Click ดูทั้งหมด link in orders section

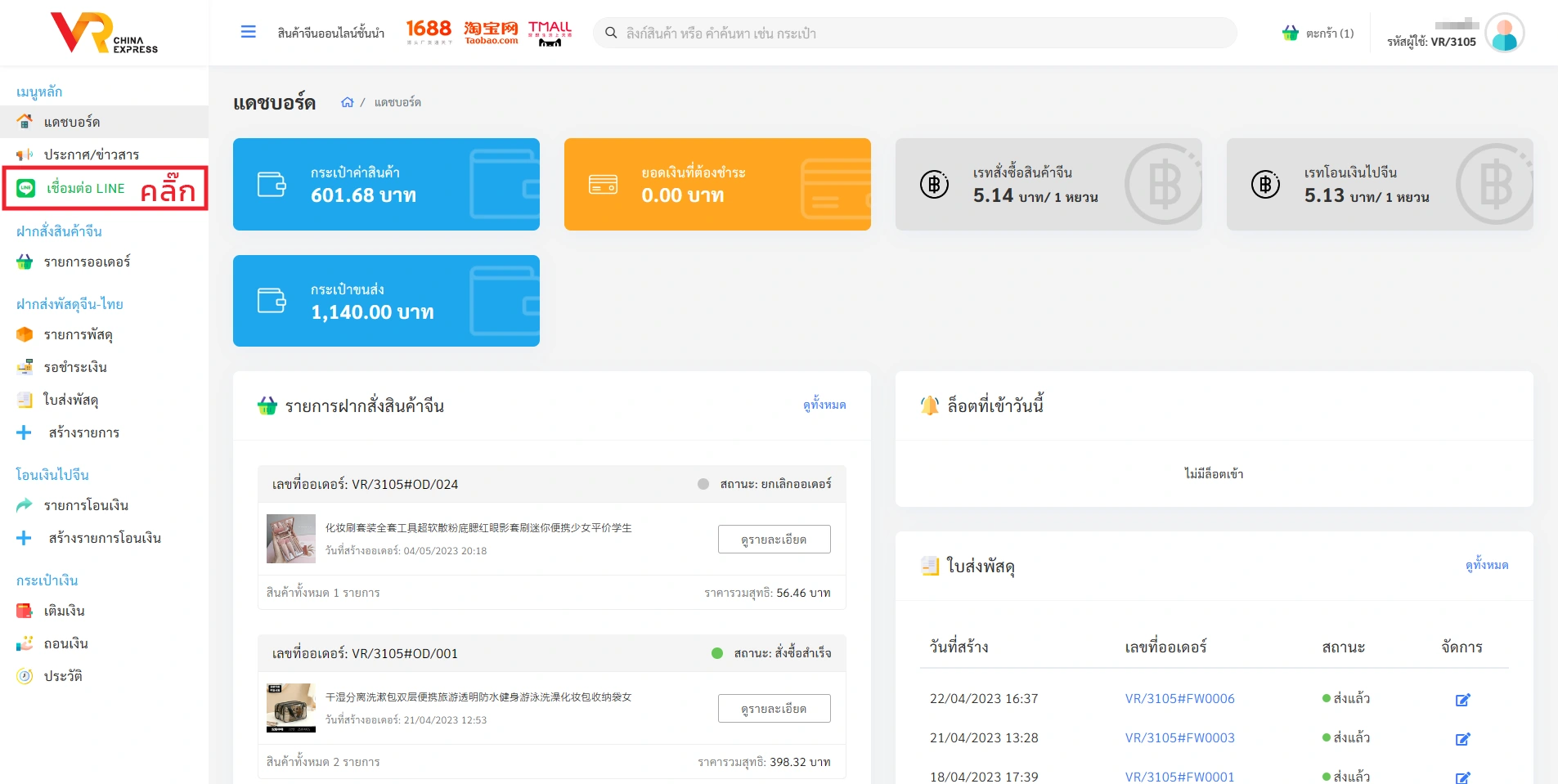824,405
